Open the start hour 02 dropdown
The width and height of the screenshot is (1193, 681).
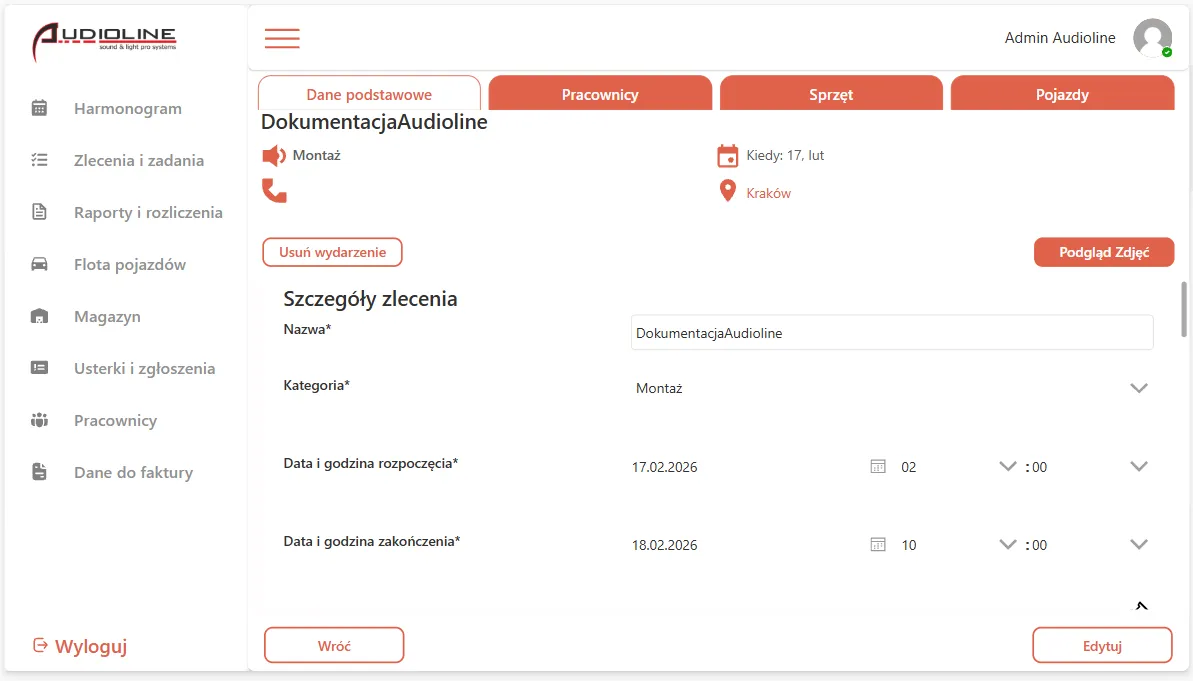coord(1007,466)
